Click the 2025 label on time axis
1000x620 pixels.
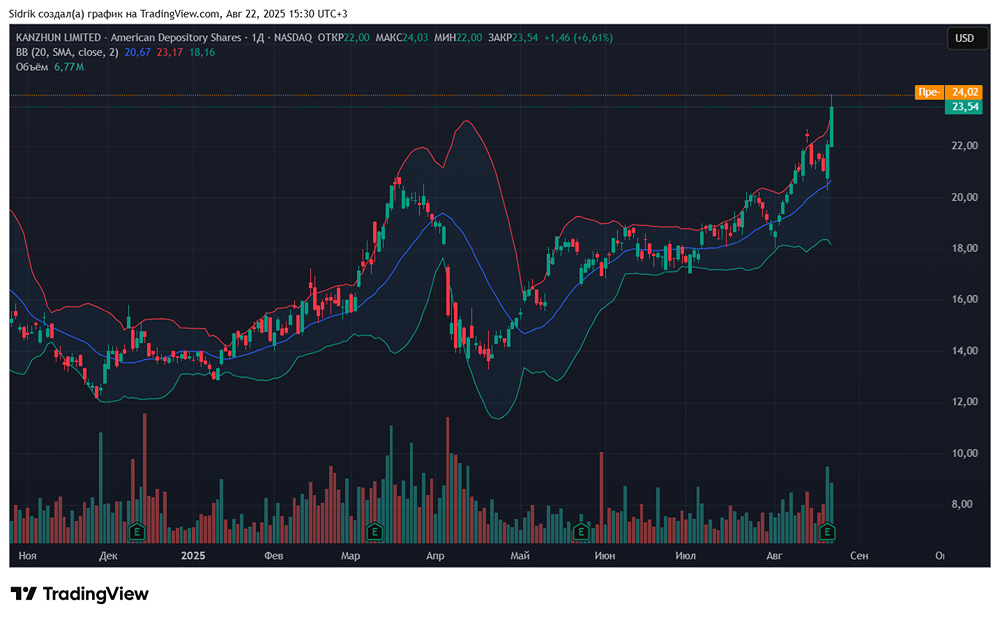coord(193,554)
